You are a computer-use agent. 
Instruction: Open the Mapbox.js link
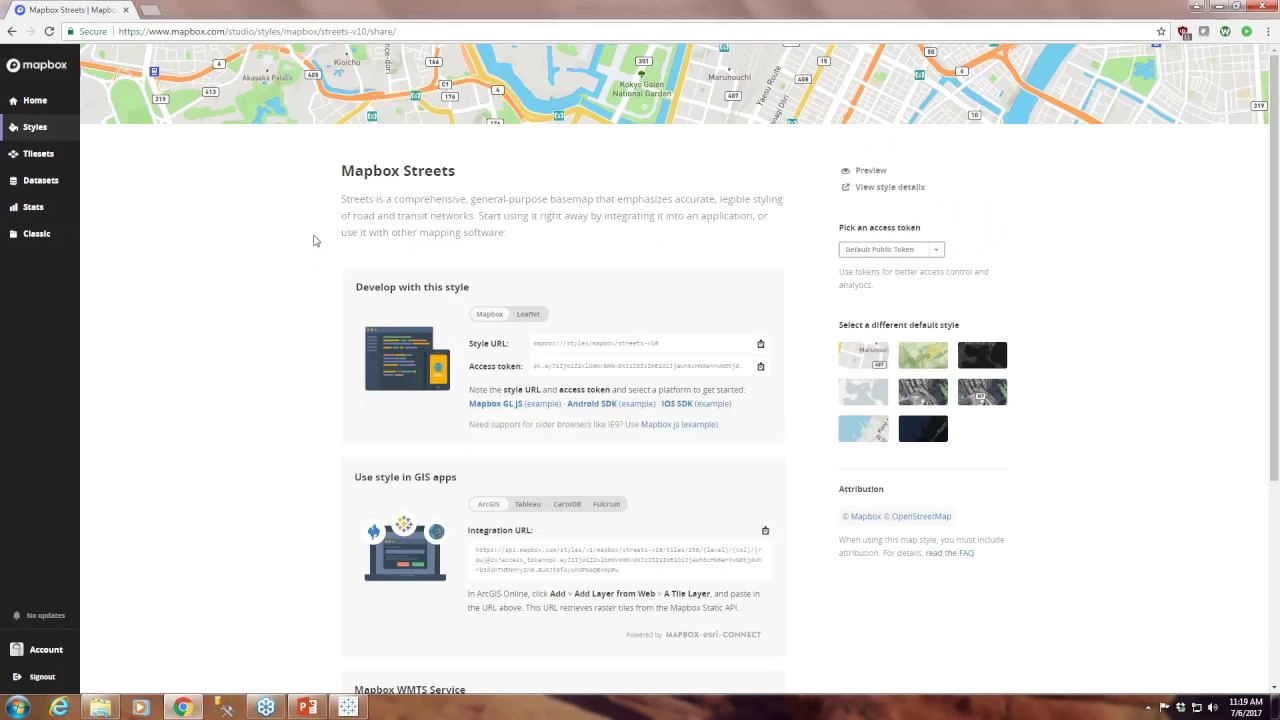[658, 425]
